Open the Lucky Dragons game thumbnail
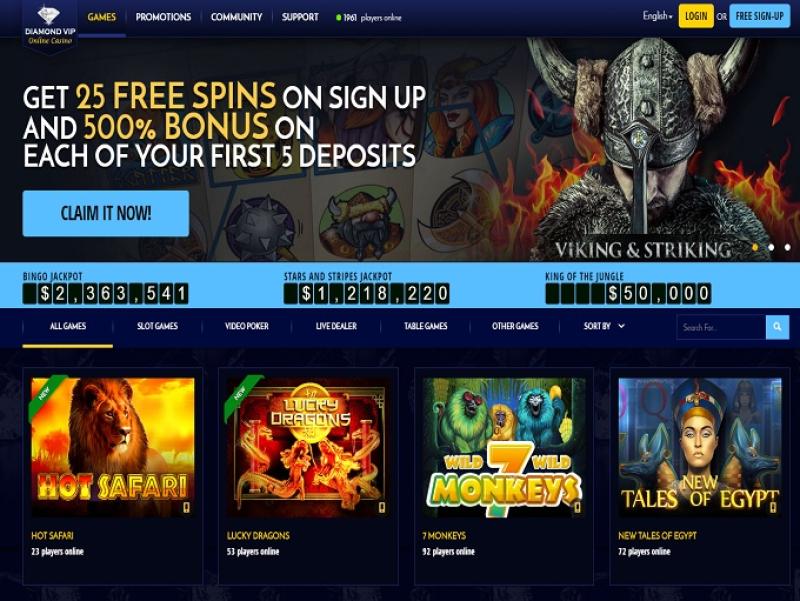Screen dimensions: 800x601 pyautogui.click(x=308, y=447)
